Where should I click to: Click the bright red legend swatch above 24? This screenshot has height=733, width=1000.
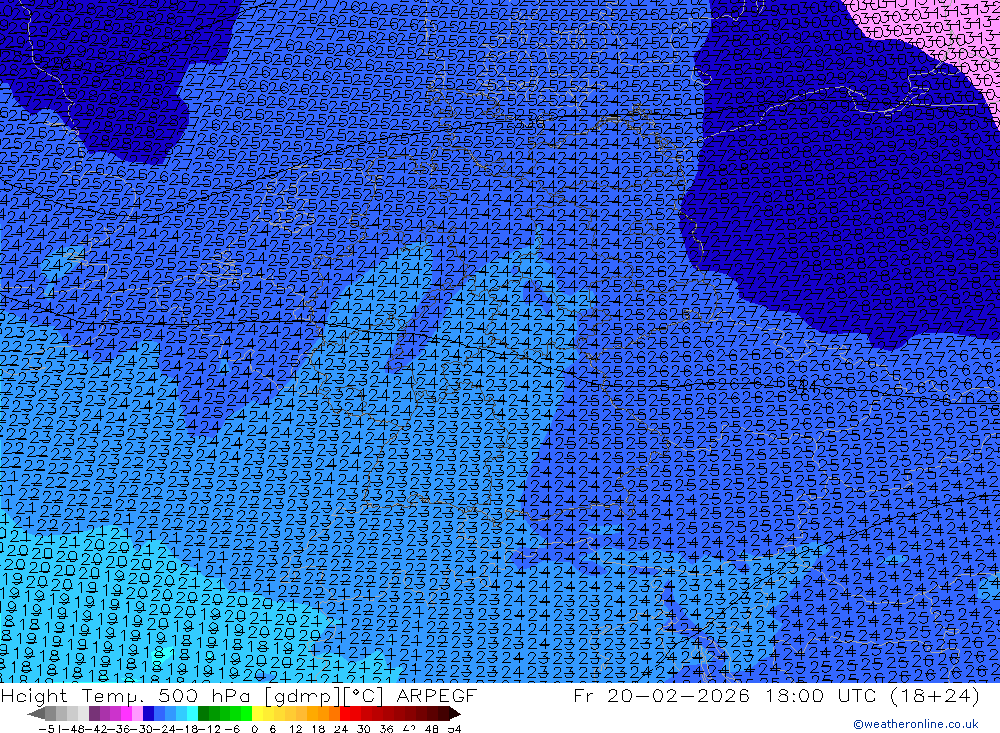[x=345, y=713]
